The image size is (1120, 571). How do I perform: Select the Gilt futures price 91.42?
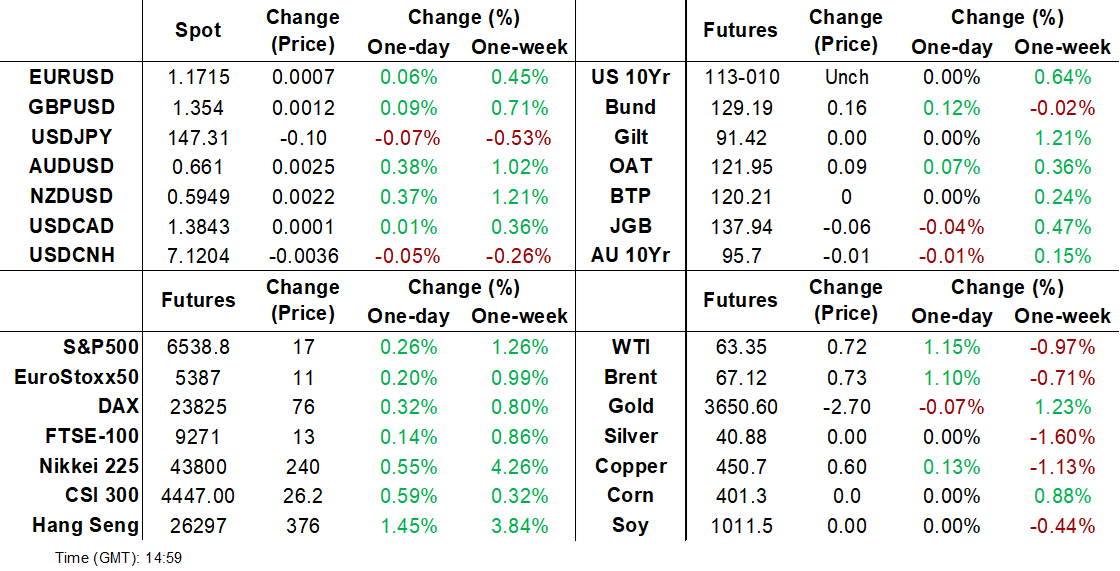(741, 137)
